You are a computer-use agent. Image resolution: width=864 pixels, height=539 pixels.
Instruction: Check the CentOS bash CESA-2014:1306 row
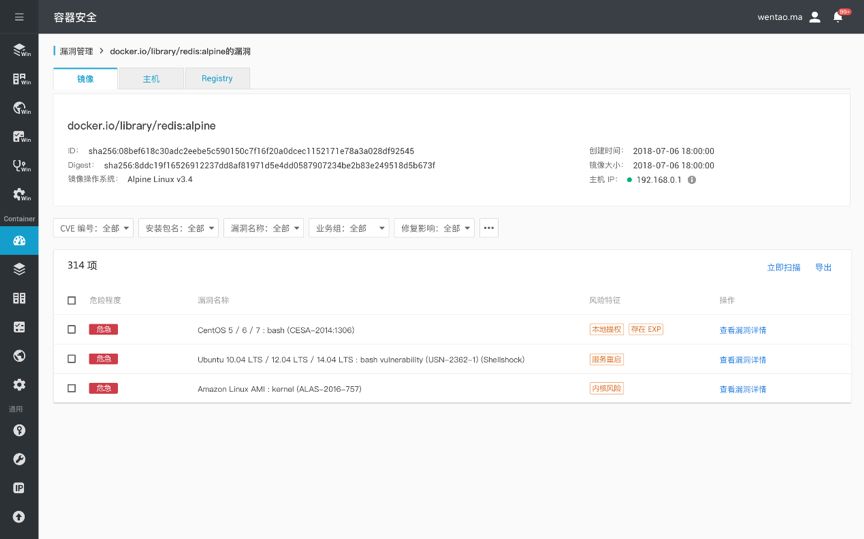point(72,329)
